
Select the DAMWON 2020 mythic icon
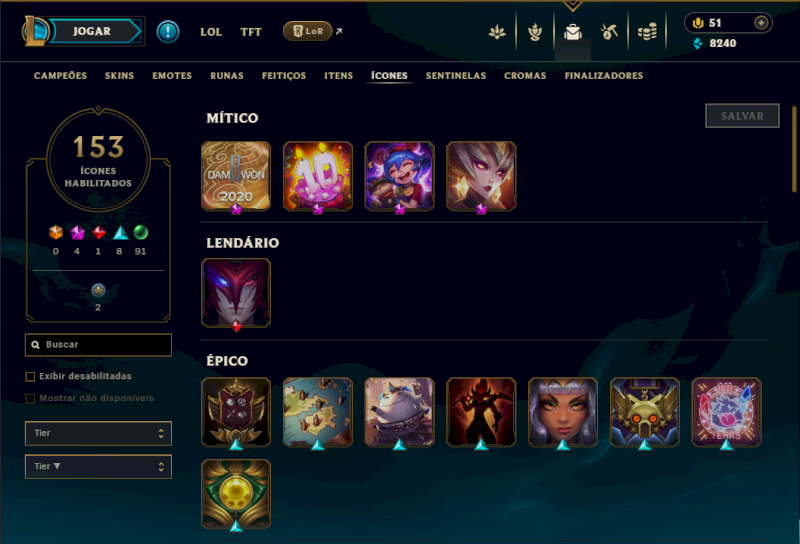click(236, 176)
